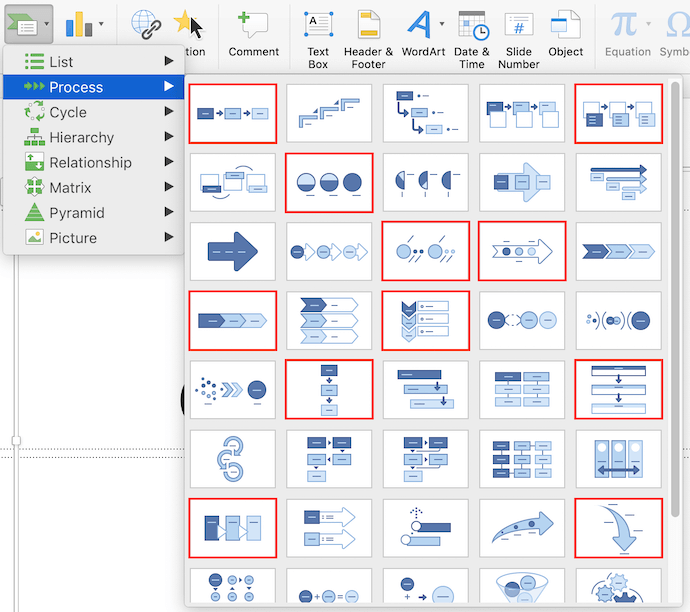Click the Slide Number icon
Viewport: 690px width, 612px height.
coord(519,24)
